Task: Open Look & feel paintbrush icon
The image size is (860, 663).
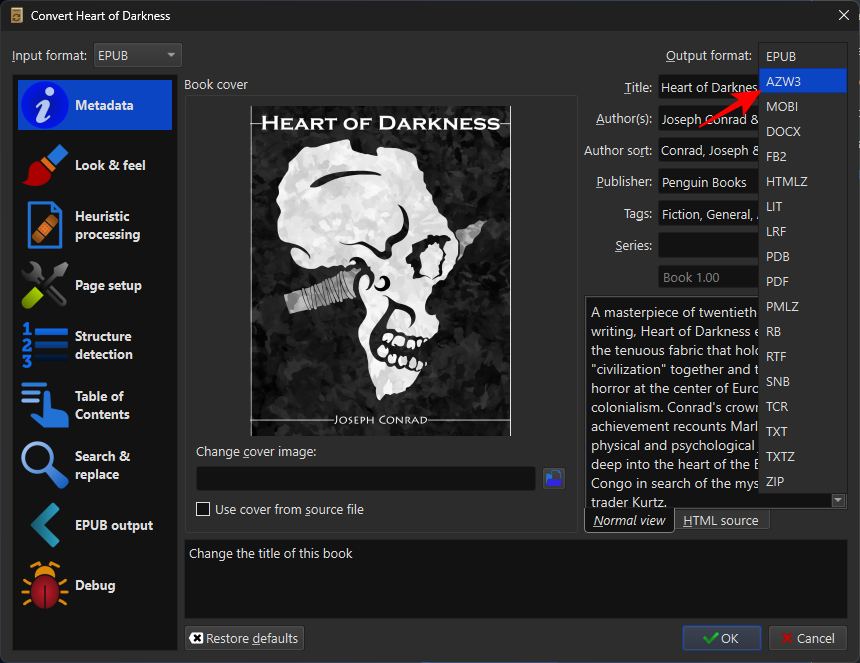Action: tap(45, 165)
